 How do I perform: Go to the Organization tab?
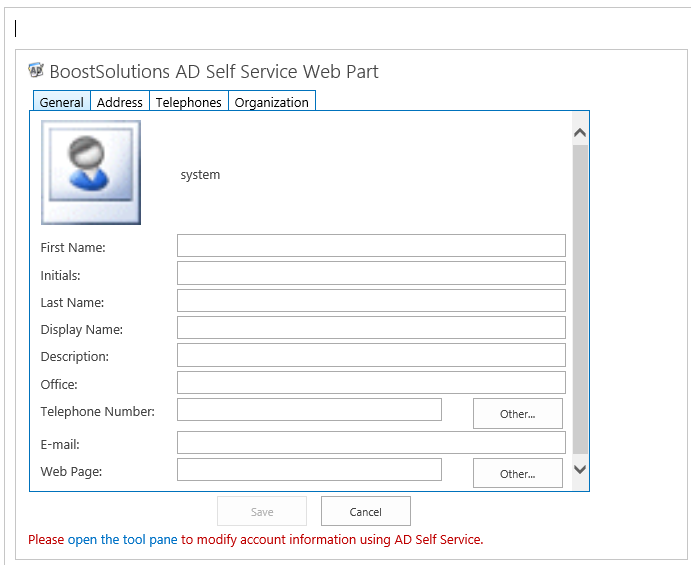(x=272, y=102)
